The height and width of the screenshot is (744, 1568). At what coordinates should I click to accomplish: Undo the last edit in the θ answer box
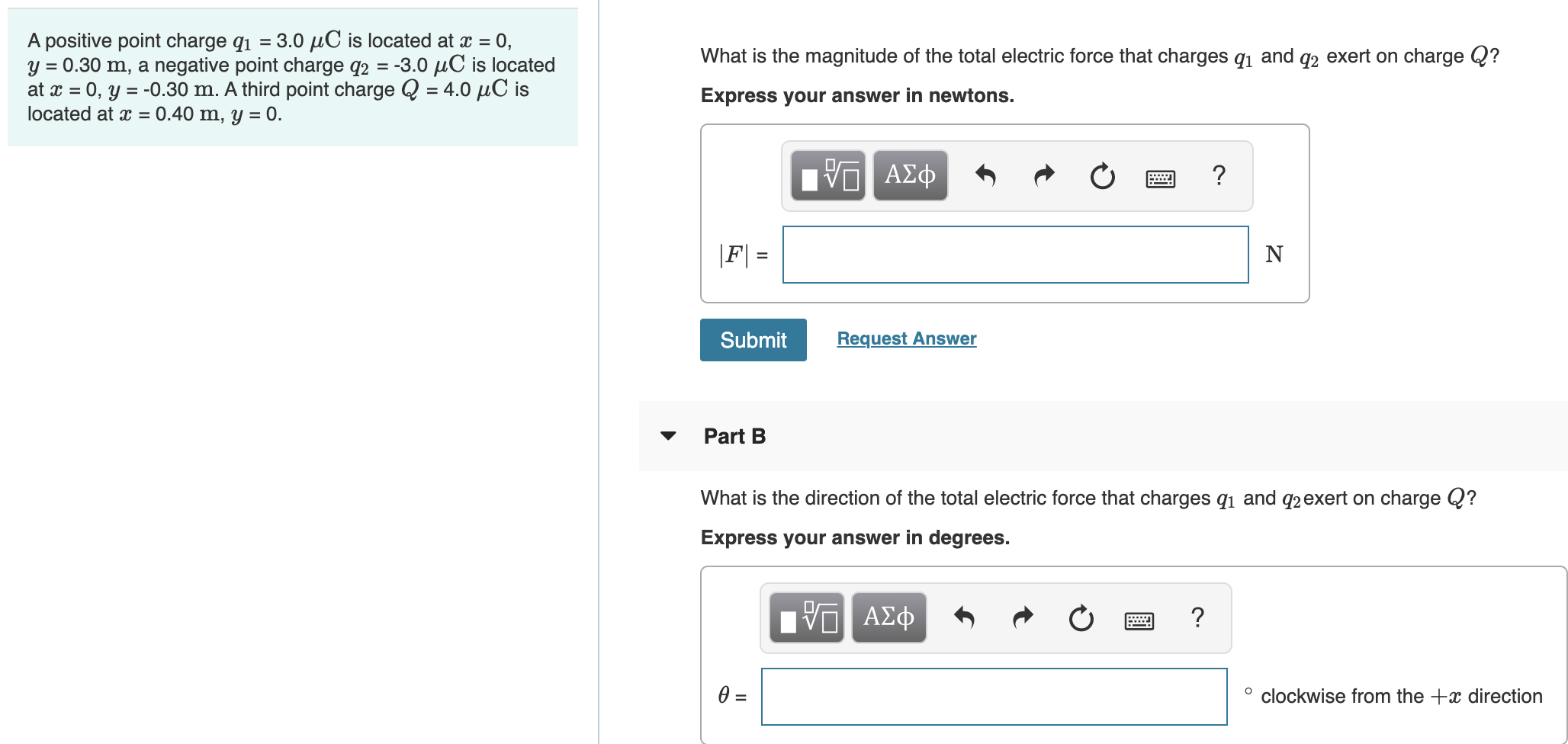pyautogui.click(x=966, y=617)
